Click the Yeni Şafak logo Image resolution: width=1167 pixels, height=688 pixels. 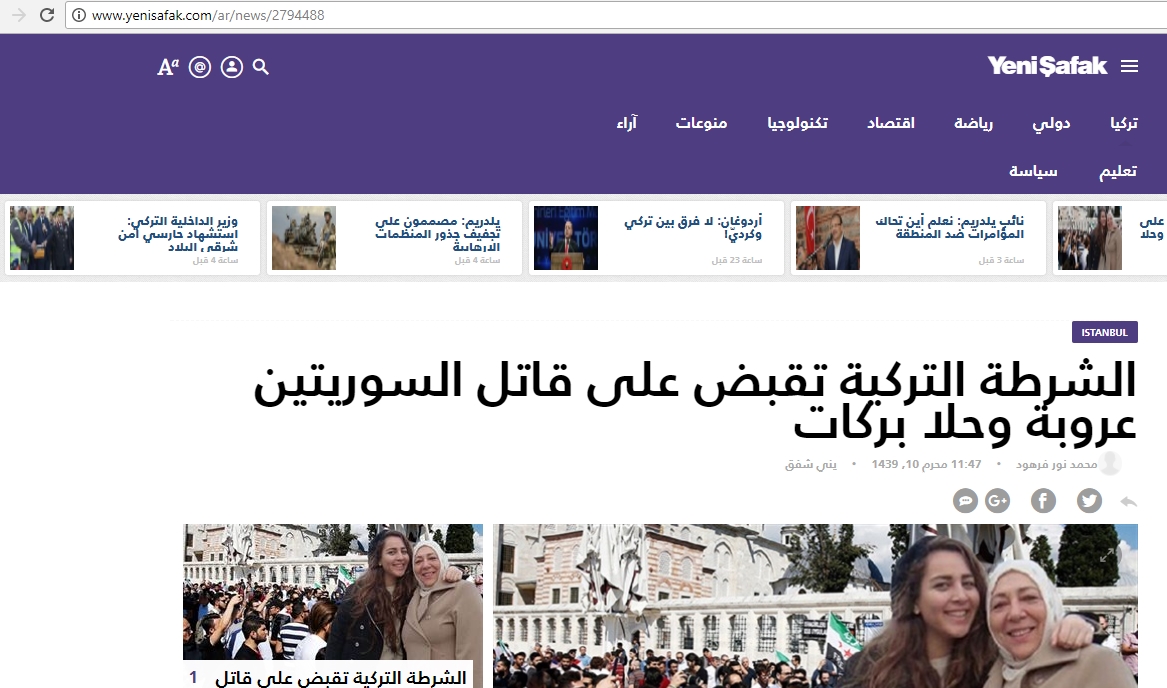pyautogui.click(x=1047, y=66)
